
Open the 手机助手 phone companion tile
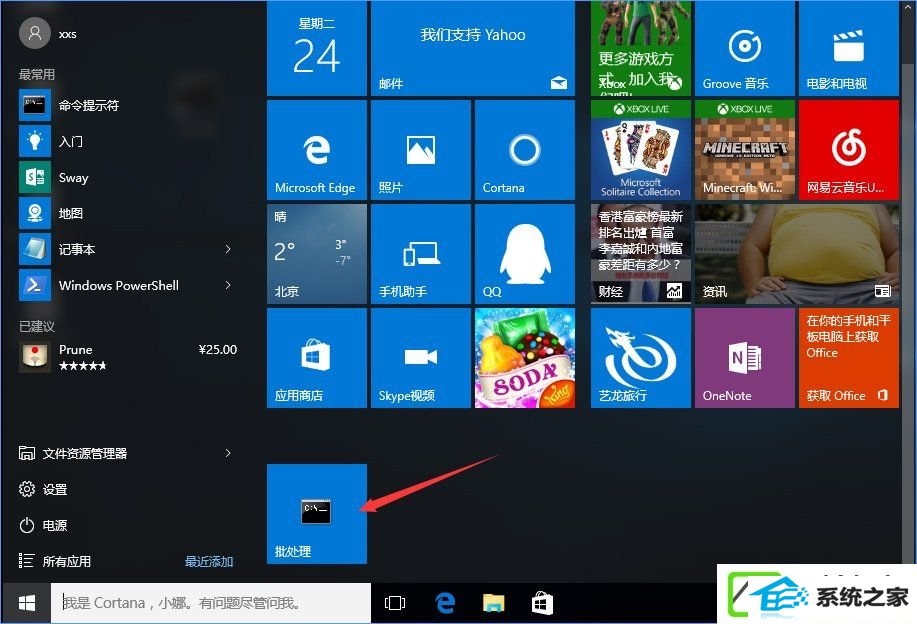coord(420,254)
